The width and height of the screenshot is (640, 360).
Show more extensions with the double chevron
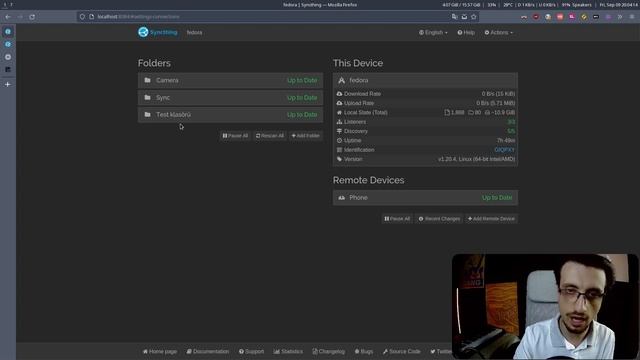(620, 17)
